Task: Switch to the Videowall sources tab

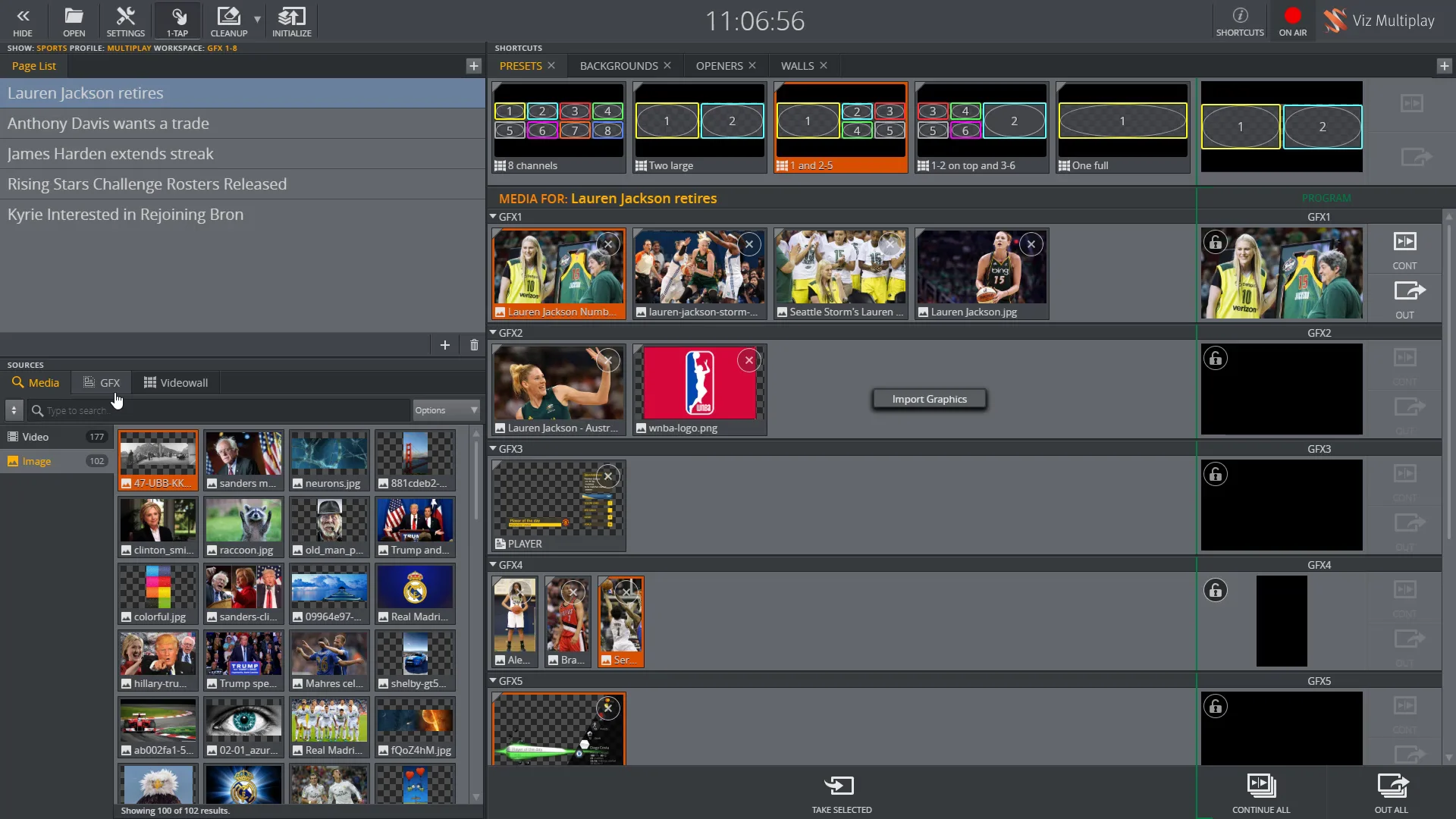Action: pos(174,382)
